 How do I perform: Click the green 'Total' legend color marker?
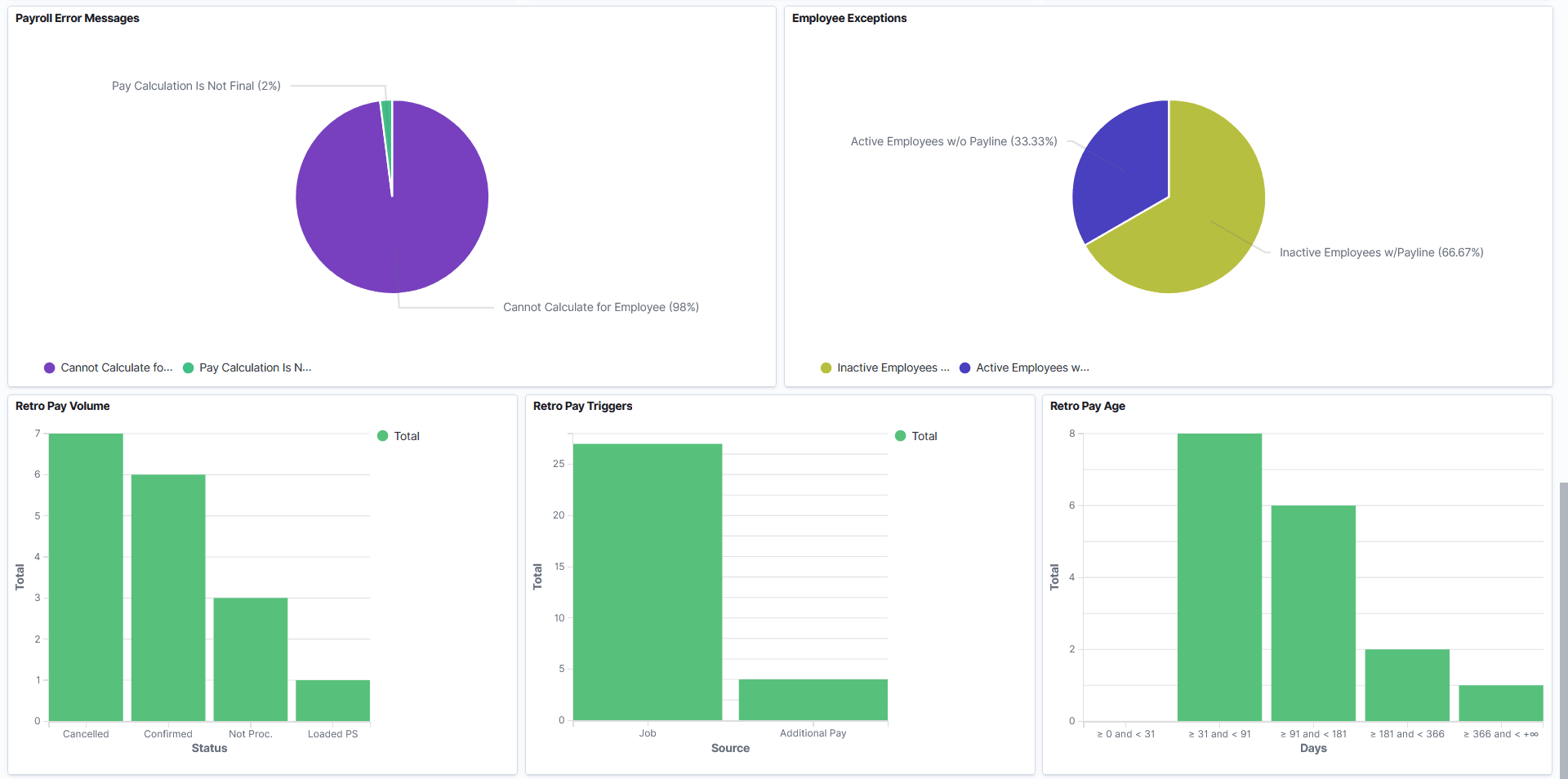(382, 436)
